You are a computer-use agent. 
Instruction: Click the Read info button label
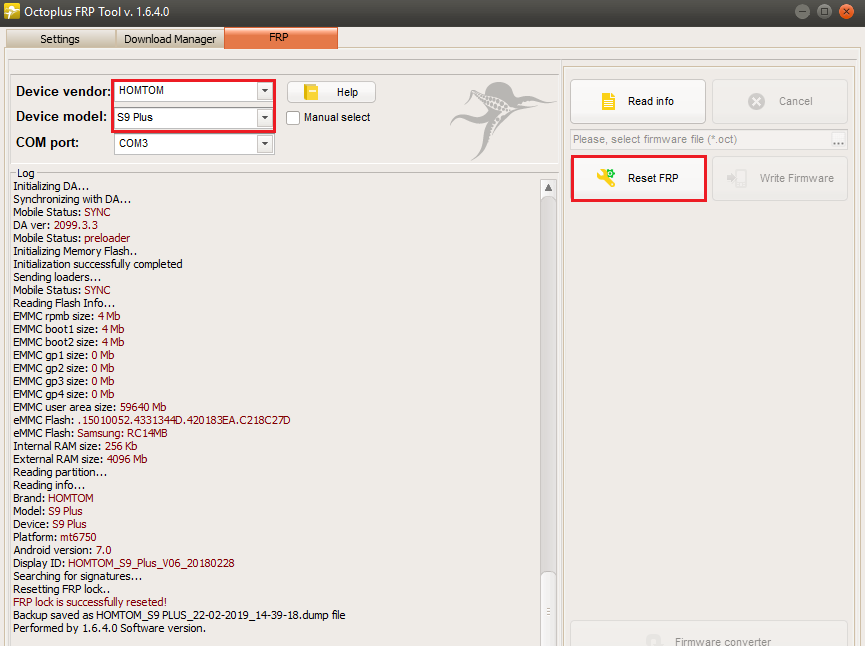[650, 102]
